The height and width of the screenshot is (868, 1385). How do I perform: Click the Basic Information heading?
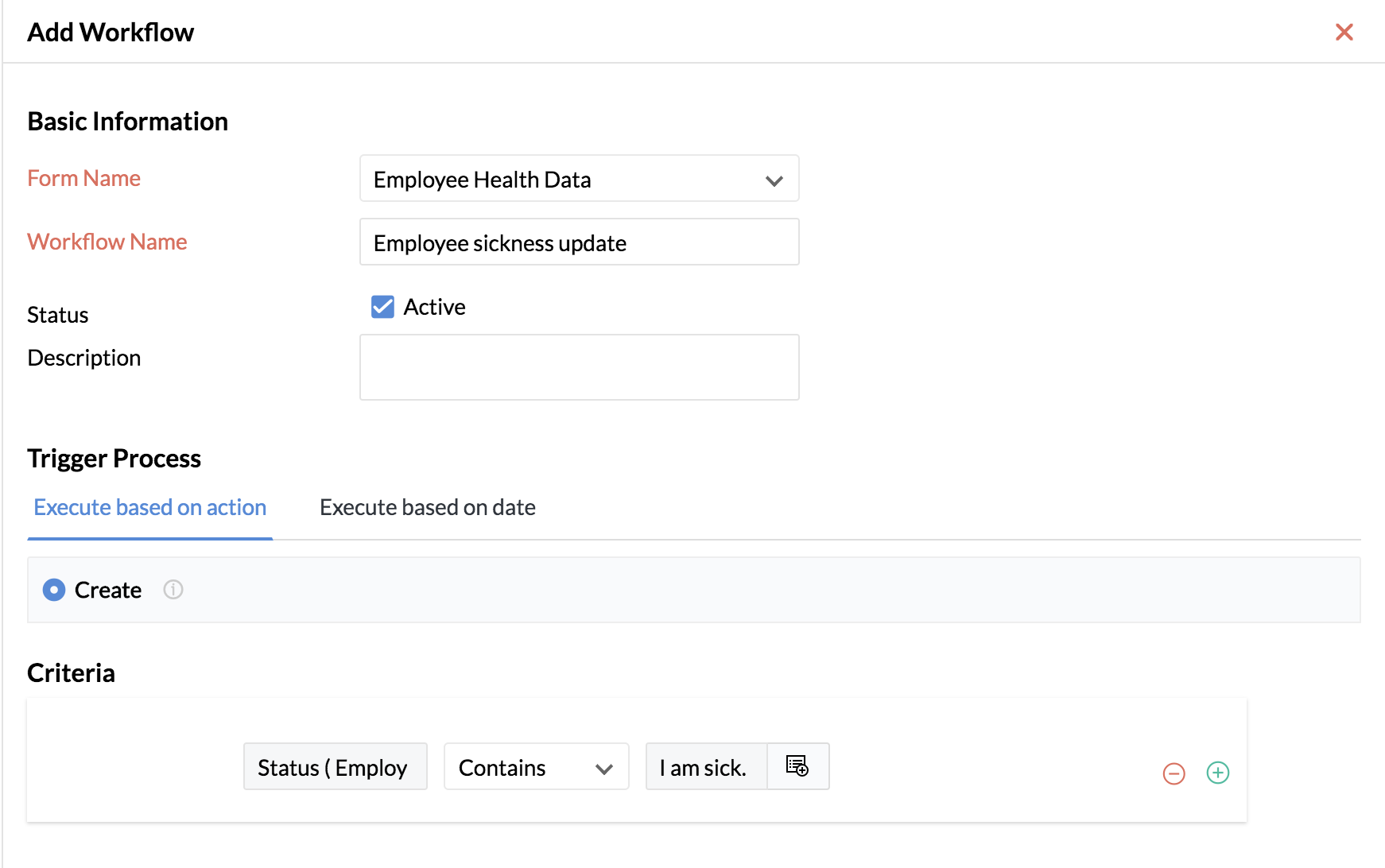(127, 122)
